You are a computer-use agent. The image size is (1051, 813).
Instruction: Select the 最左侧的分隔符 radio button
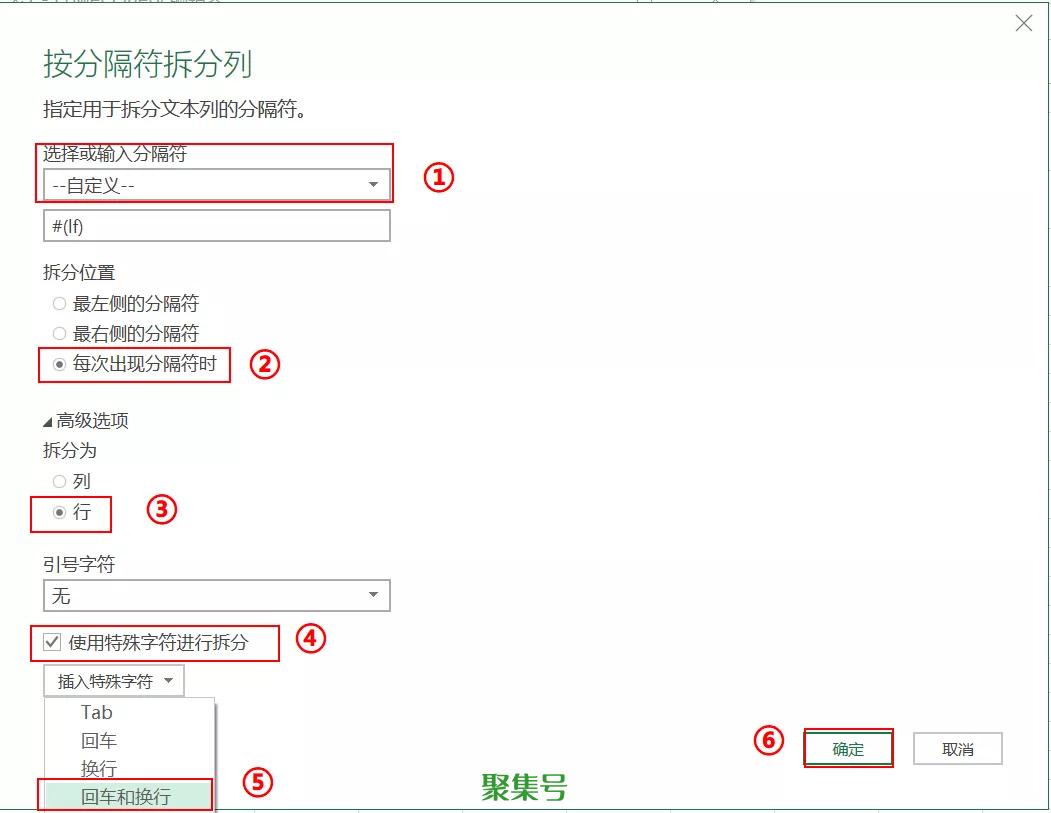[x=60, y=304]
